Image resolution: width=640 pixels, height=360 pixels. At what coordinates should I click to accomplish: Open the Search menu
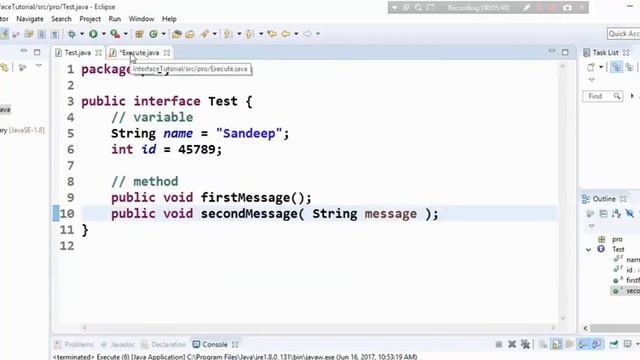tap(61, 19)
